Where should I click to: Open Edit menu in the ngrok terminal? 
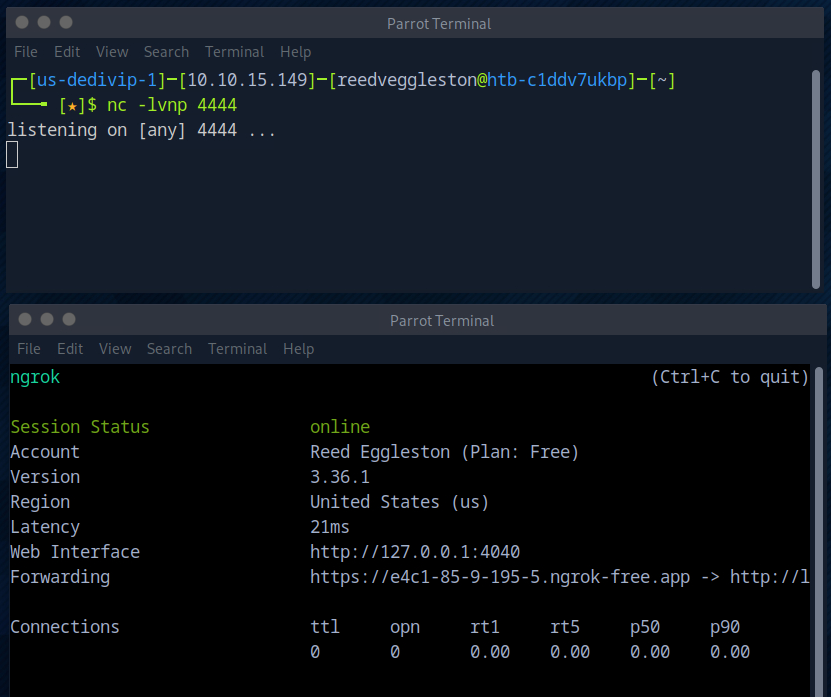pyautogui.click(x=70, y=349)
